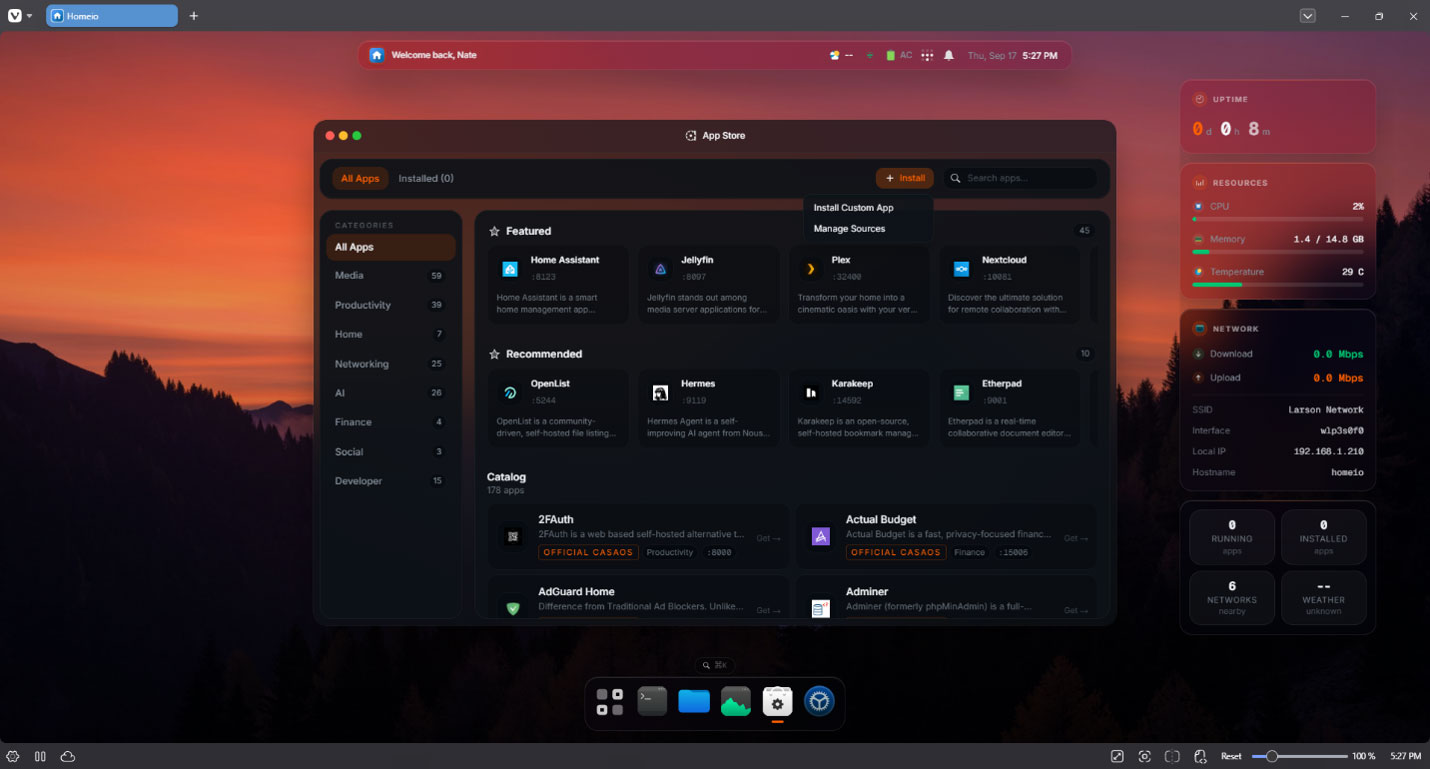Switch to the Installed (0) tab
The image size is (1430, 769).
pyautogui.click(x=426, y=178)
